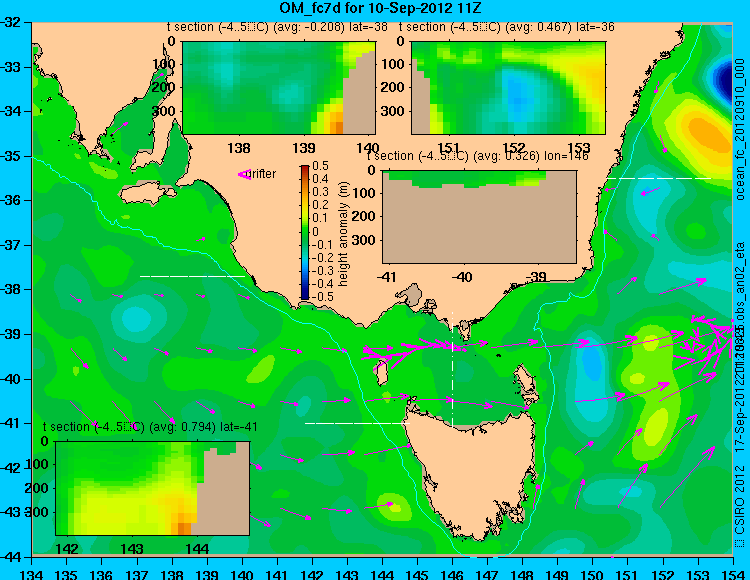
Task: Click the 'height anomaly (m)' color bar label
Action: click(x=342, y=234)
